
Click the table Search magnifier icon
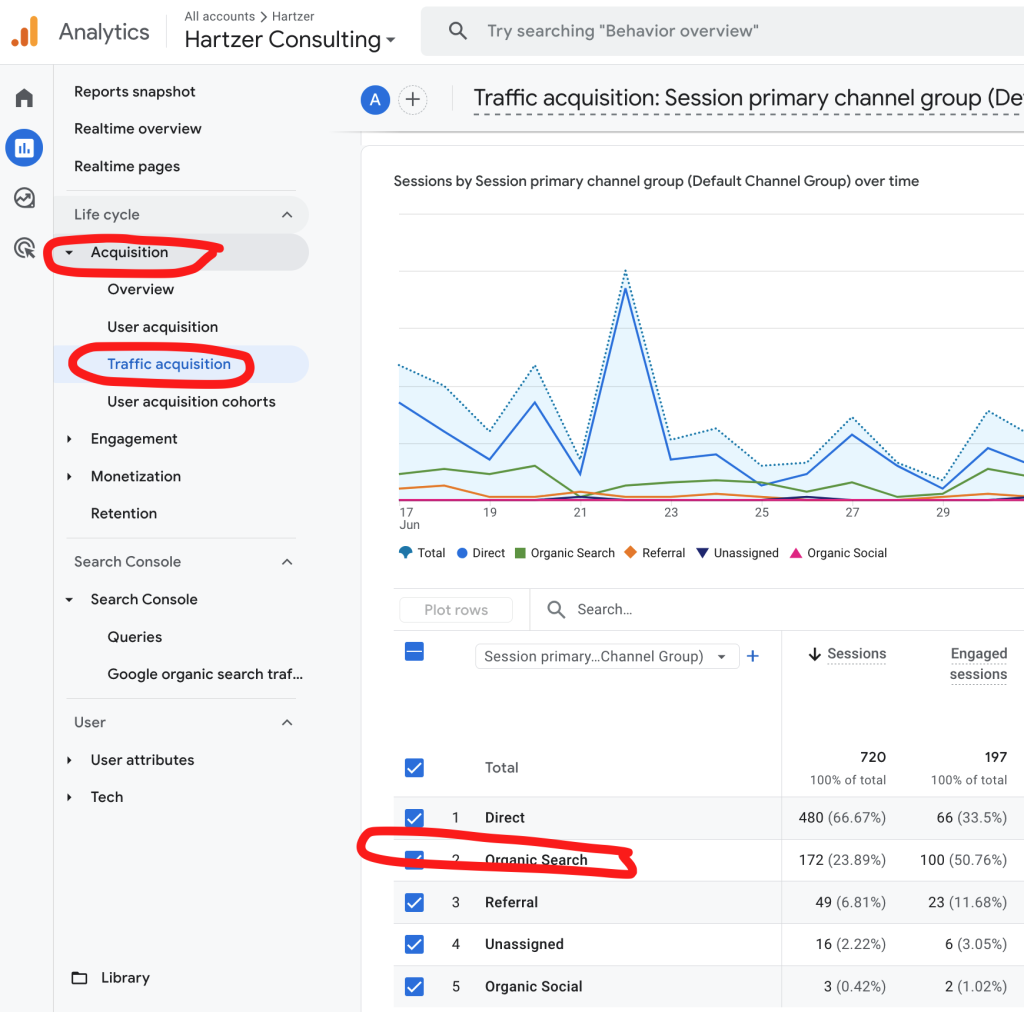556,609
